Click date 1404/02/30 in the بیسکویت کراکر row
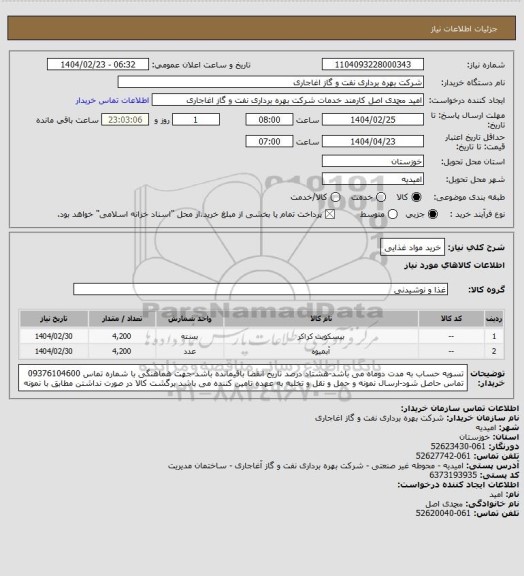 (54, 336)
